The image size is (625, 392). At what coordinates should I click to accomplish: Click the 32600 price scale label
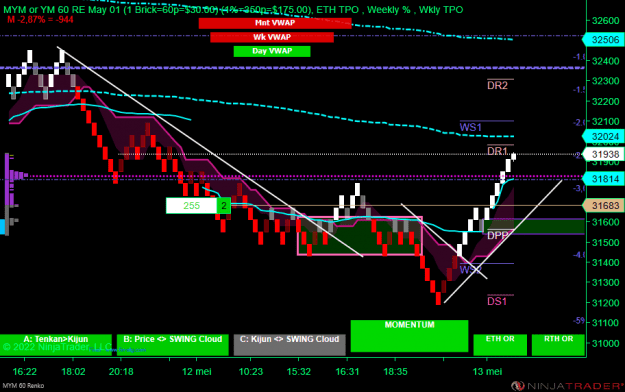point(605,21)
